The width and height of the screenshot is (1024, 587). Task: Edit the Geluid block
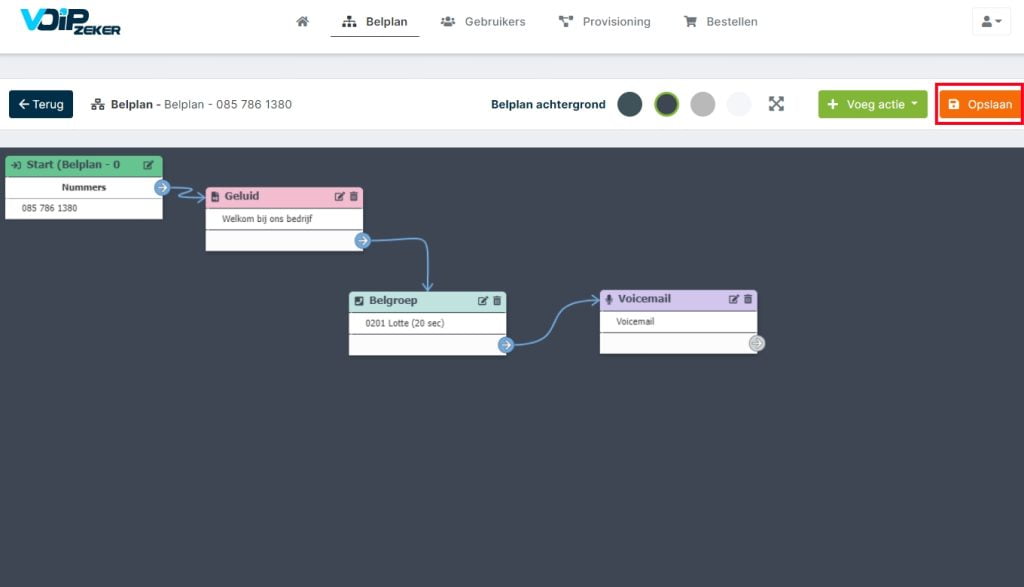pyautogui.click(x=339, y=197)
